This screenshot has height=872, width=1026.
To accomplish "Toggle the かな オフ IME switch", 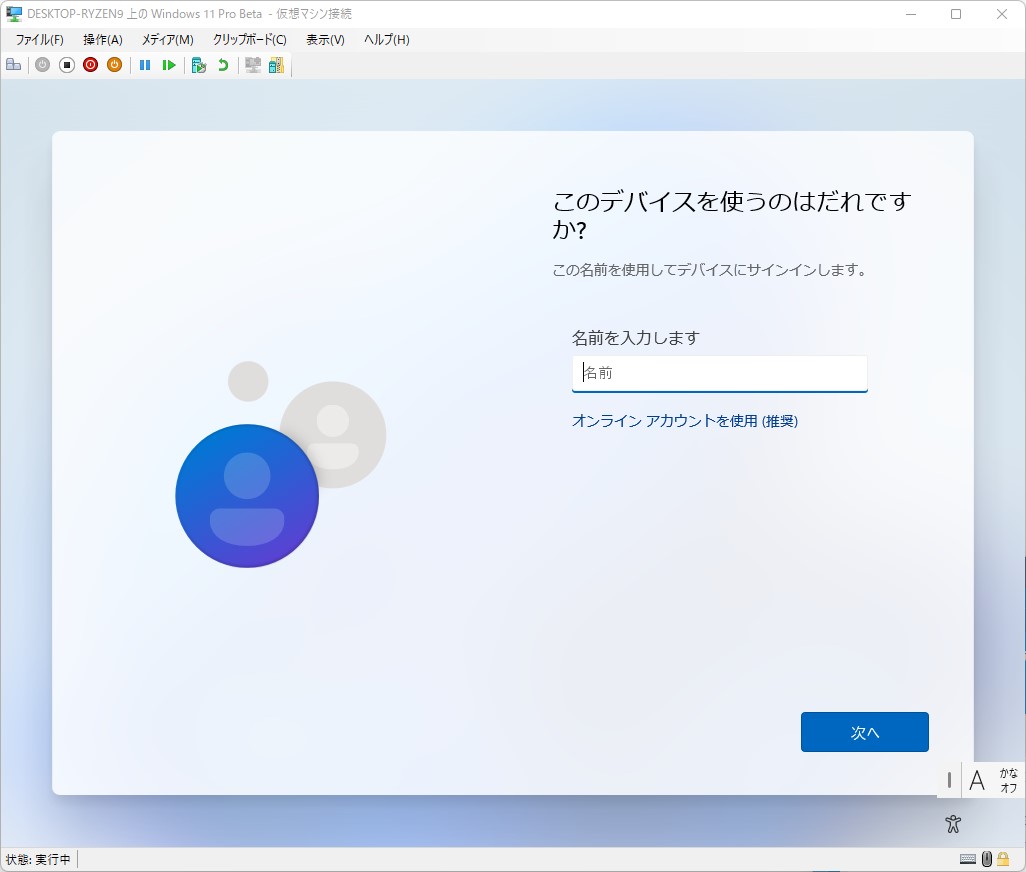I will point(1006,780).
